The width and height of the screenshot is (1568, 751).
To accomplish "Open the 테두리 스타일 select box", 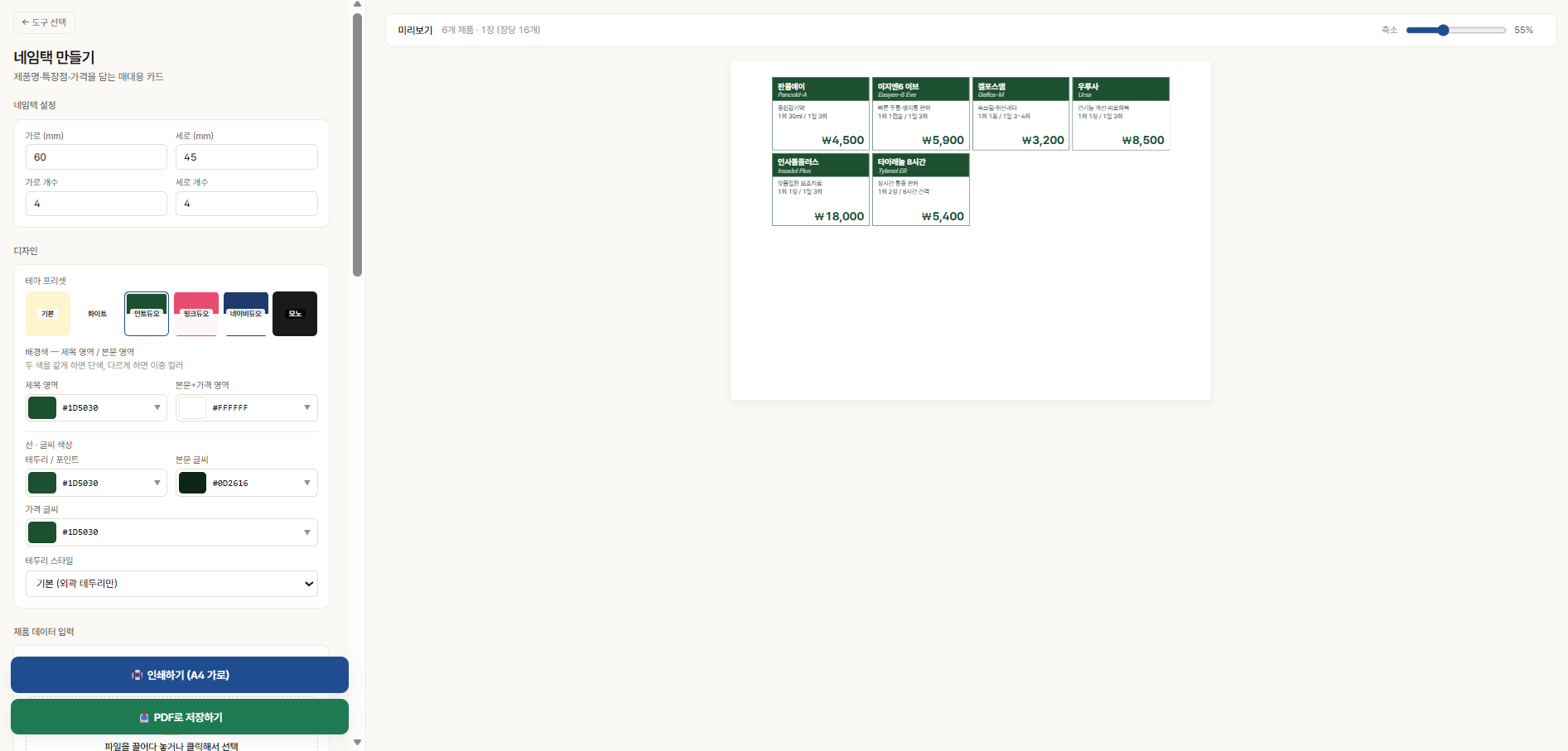I will tap(171, 584).
